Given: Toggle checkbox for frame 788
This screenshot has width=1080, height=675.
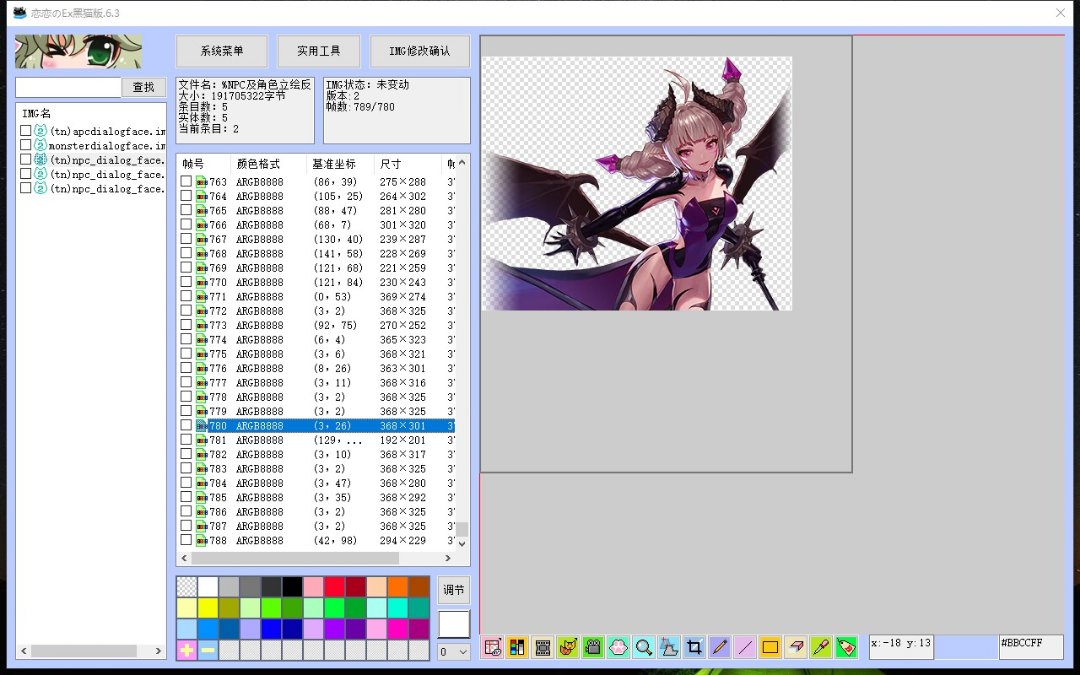Looking at the screenshot, I should pyautogui.click(x=186, y=540).
